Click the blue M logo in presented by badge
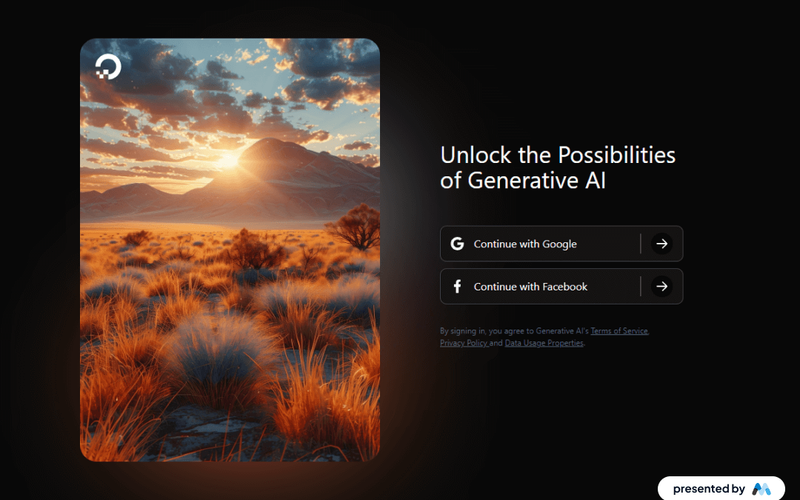Screen dimensions: 800x500 [761, 489]
